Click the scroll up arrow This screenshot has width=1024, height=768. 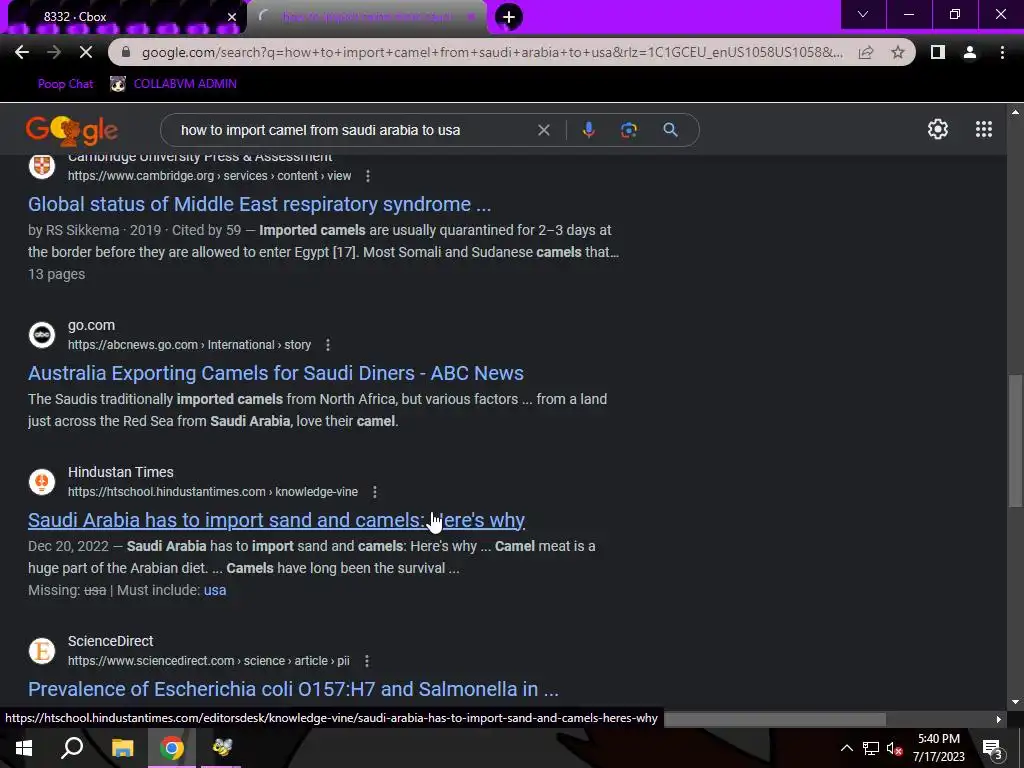(x=1016, y=112)
